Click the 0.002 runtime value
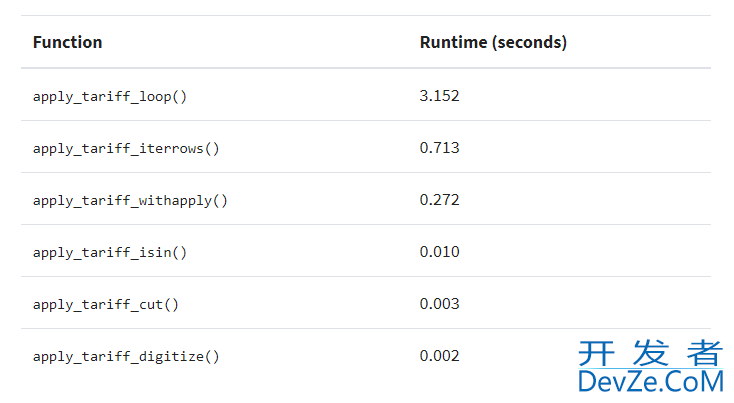 (x=439, y=356)
